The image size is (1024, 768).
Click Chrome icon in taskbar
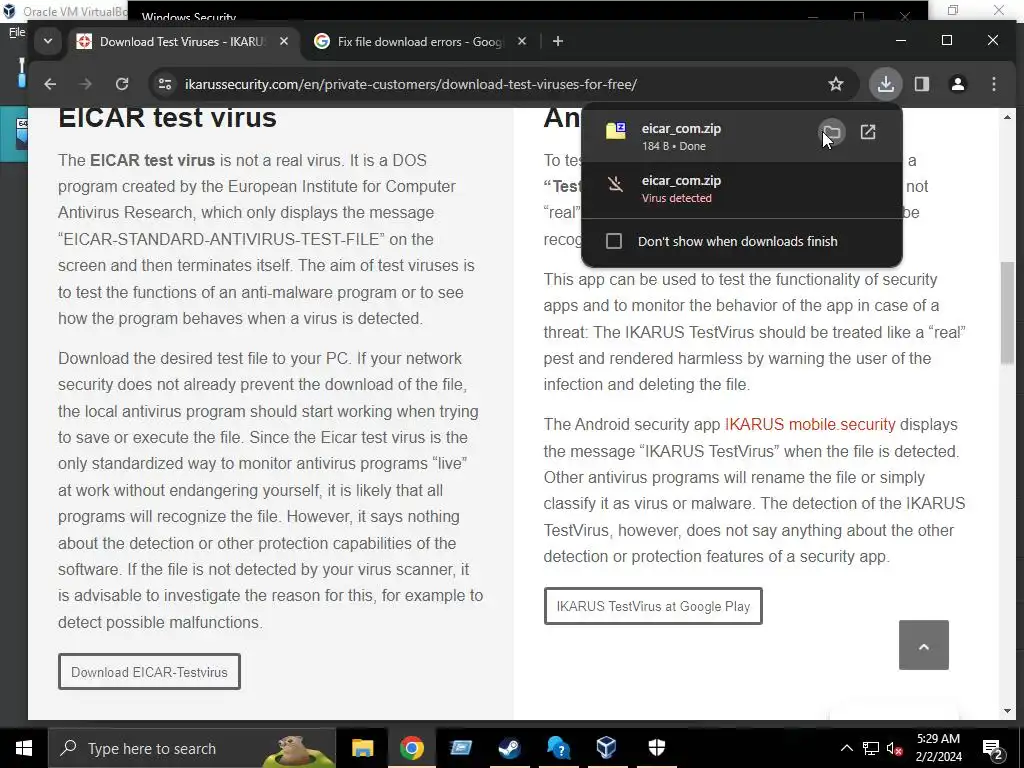(411, 748)
